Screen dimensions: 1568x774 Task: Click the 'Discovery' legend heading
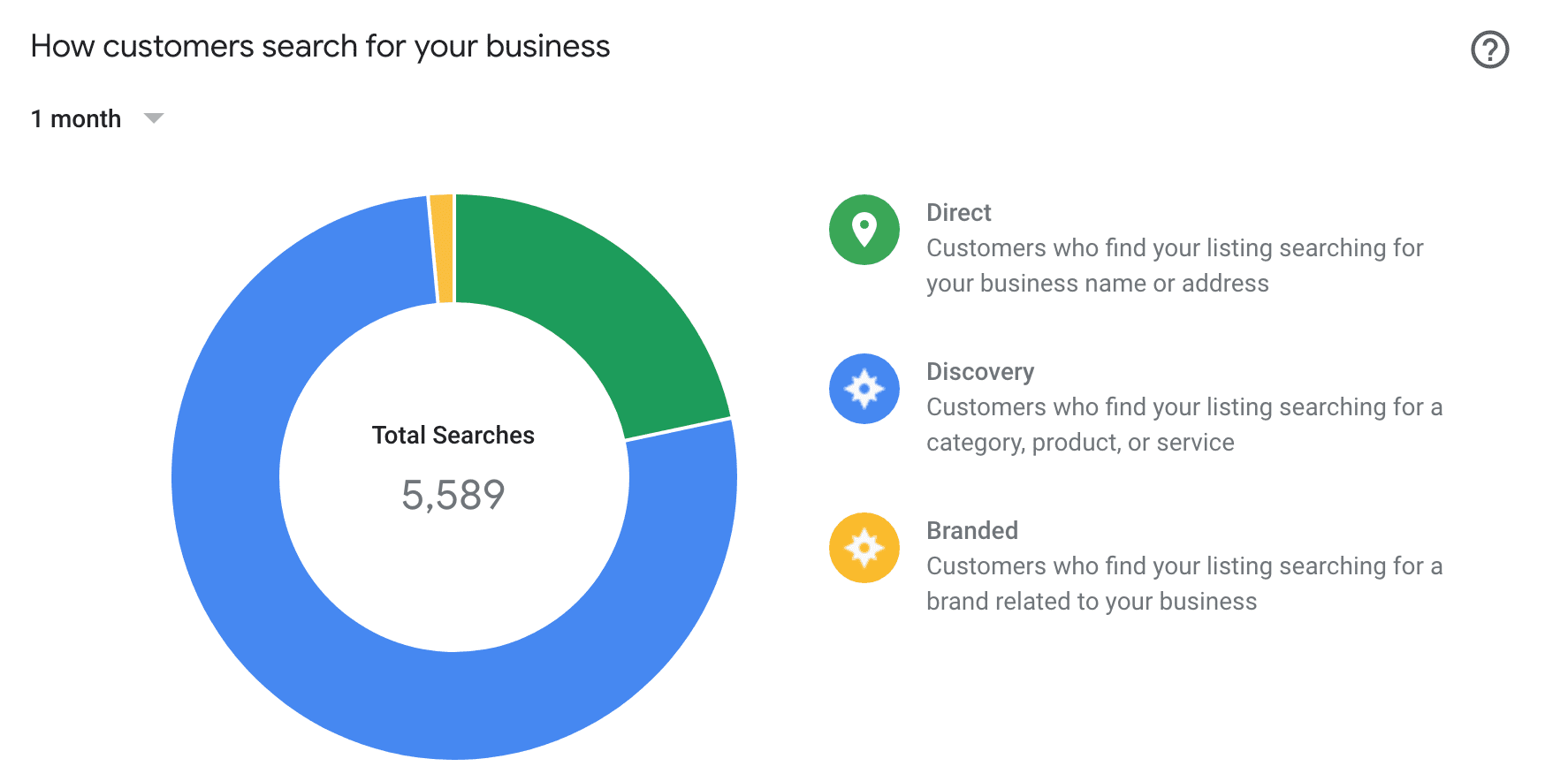pos(979,371)
